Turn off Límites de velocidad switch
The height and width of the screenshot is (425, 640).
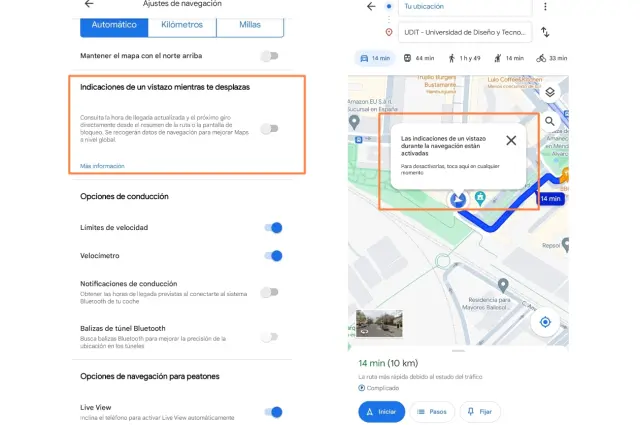pos(272,228)
